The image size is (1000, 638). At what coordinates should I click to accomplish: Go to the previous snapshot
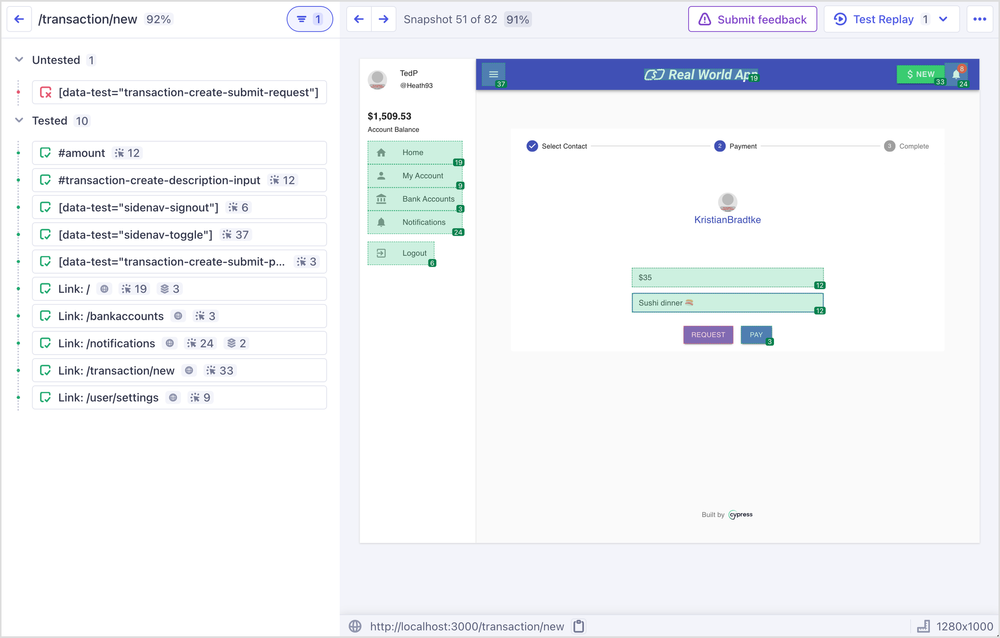click(359, 19)
